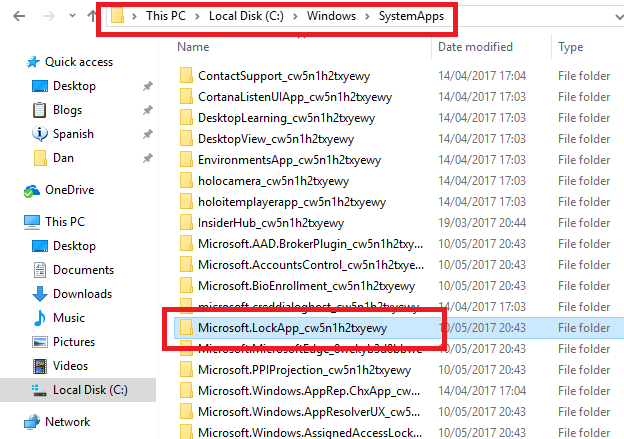Open Videos in the navigation pane
Image resolution: width=624 pixels, height=439 pixels.
70,366
